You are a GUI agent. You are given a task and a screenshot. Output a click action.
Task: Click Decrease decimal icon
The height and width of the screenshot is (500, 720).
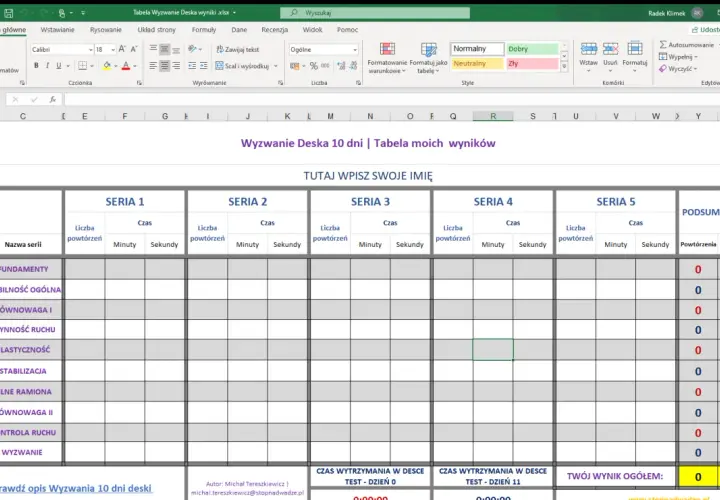point(354,66)
